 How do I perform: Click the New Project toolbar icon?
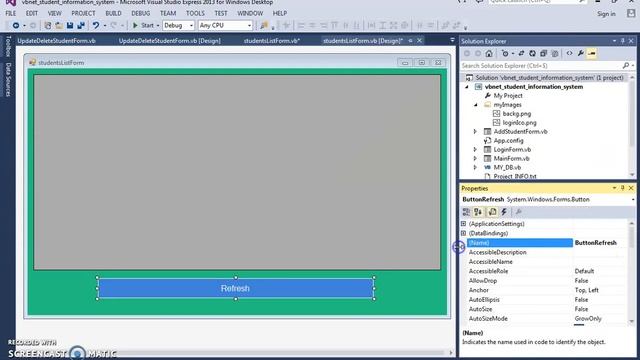pyautogui.click(x=48, y=25)
